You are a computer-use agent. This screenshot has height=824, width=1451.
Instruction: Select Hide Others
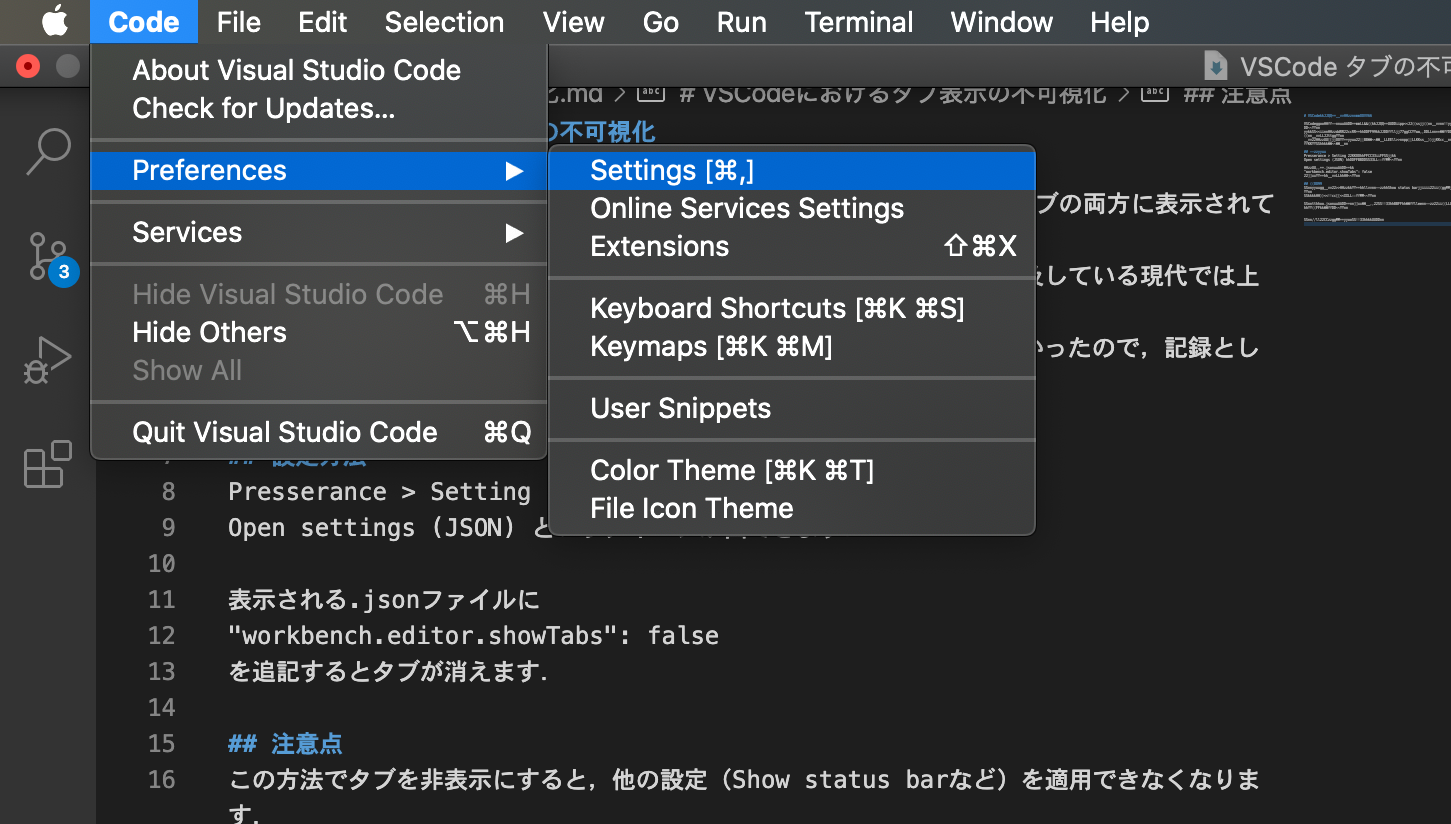[319, 333]
